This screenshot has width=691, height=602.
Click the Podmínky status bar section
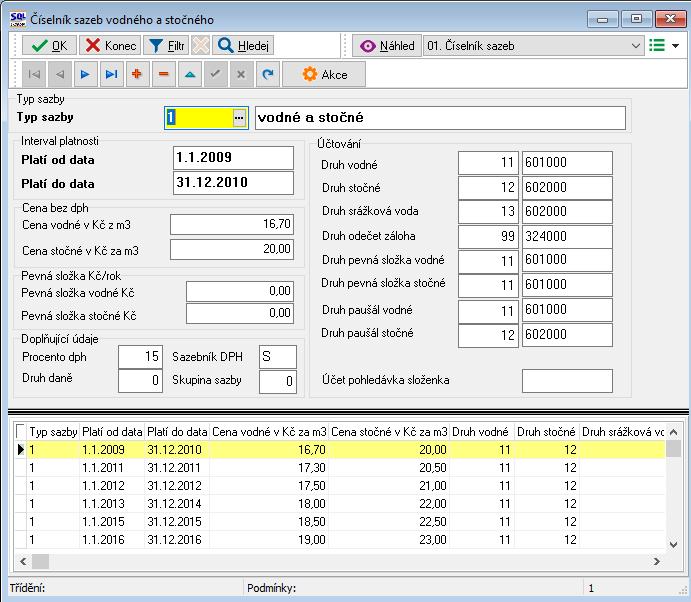click(412, 588)
